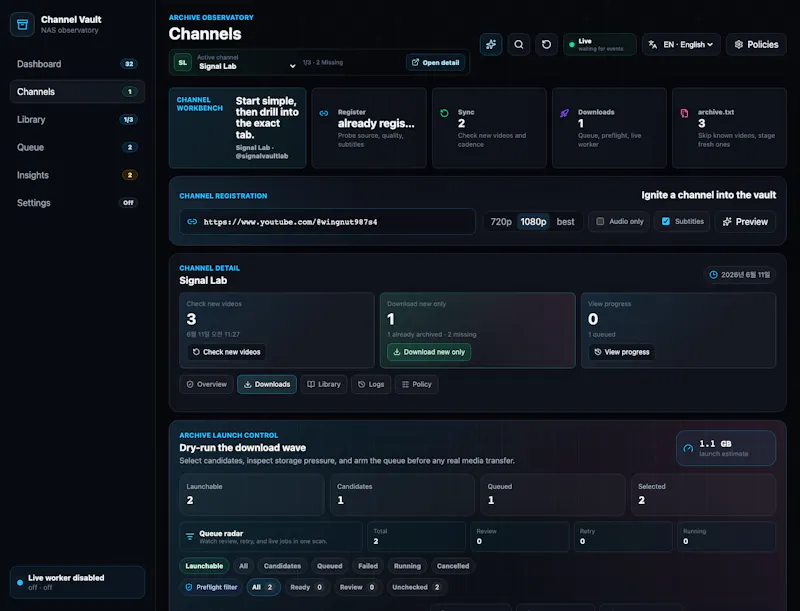
Task: Click the link icon in the URL field
Action: click(192, 222)
